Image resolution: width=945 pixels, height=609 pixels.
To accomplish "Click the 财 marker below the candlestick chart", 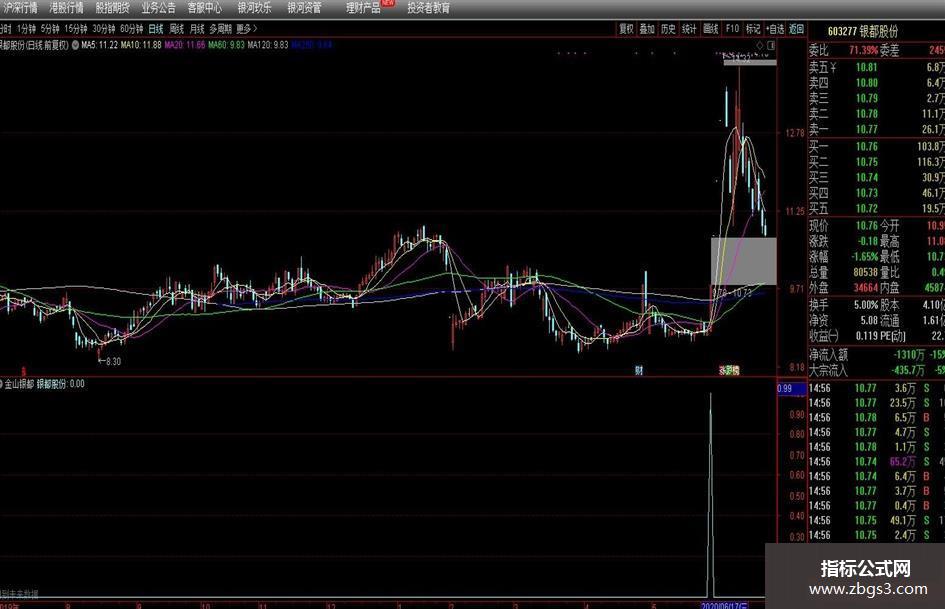I will pyautogui.click(x=639, y=370).
